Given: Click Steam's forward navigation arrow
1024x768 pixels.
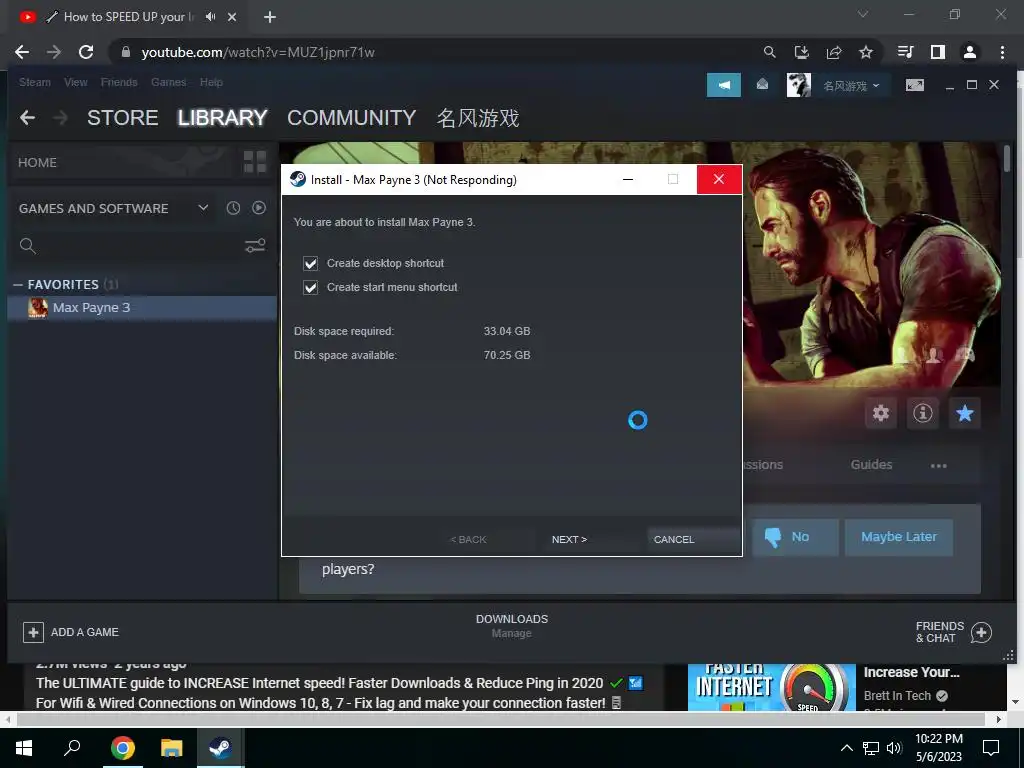Looking at the screenshot, I should coord(60,118).
